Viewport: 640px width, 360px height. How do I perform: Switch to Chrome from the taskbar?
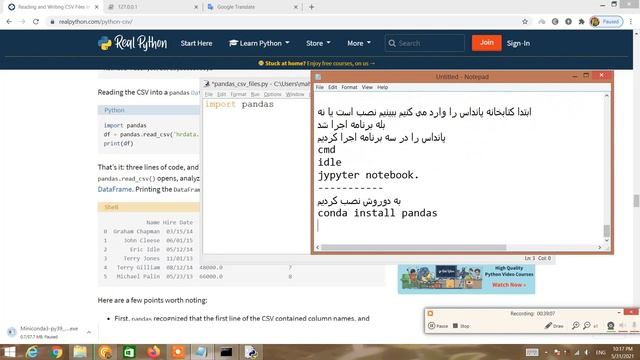tap(56, 352)
